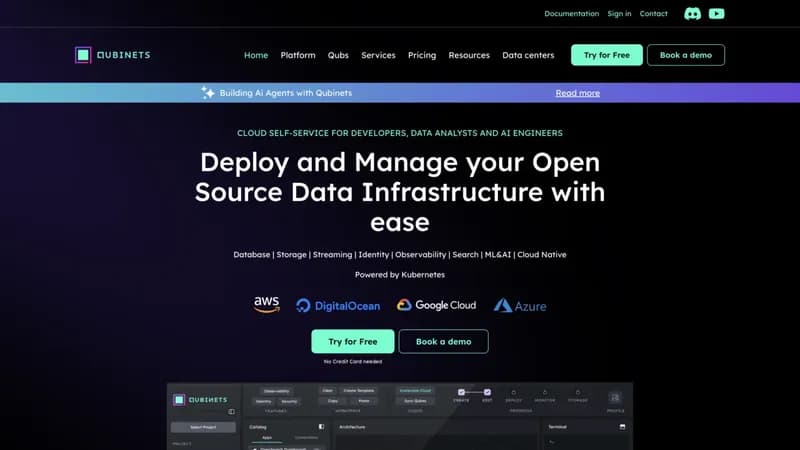Screen dimensions: 800x450
Task: Click Observability chip in dashboard preview
Action: (x=276, y=391)
